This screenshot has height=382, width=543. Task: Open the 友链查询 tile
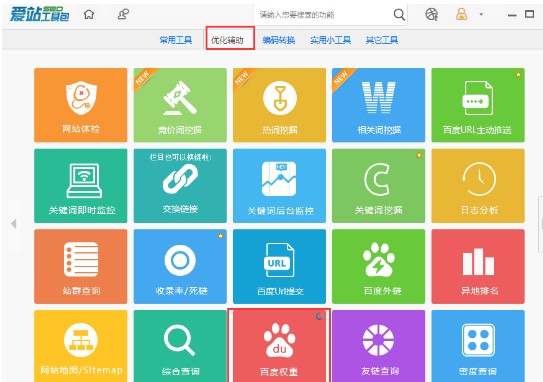pyautogui.click(x=379, y=346)
